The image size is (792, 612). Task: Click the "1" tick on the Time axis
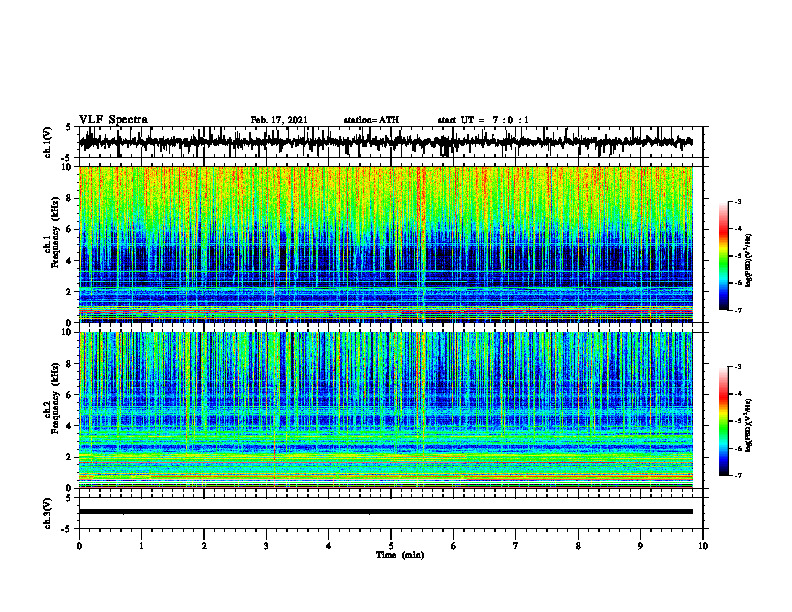(x=141, y=546)
